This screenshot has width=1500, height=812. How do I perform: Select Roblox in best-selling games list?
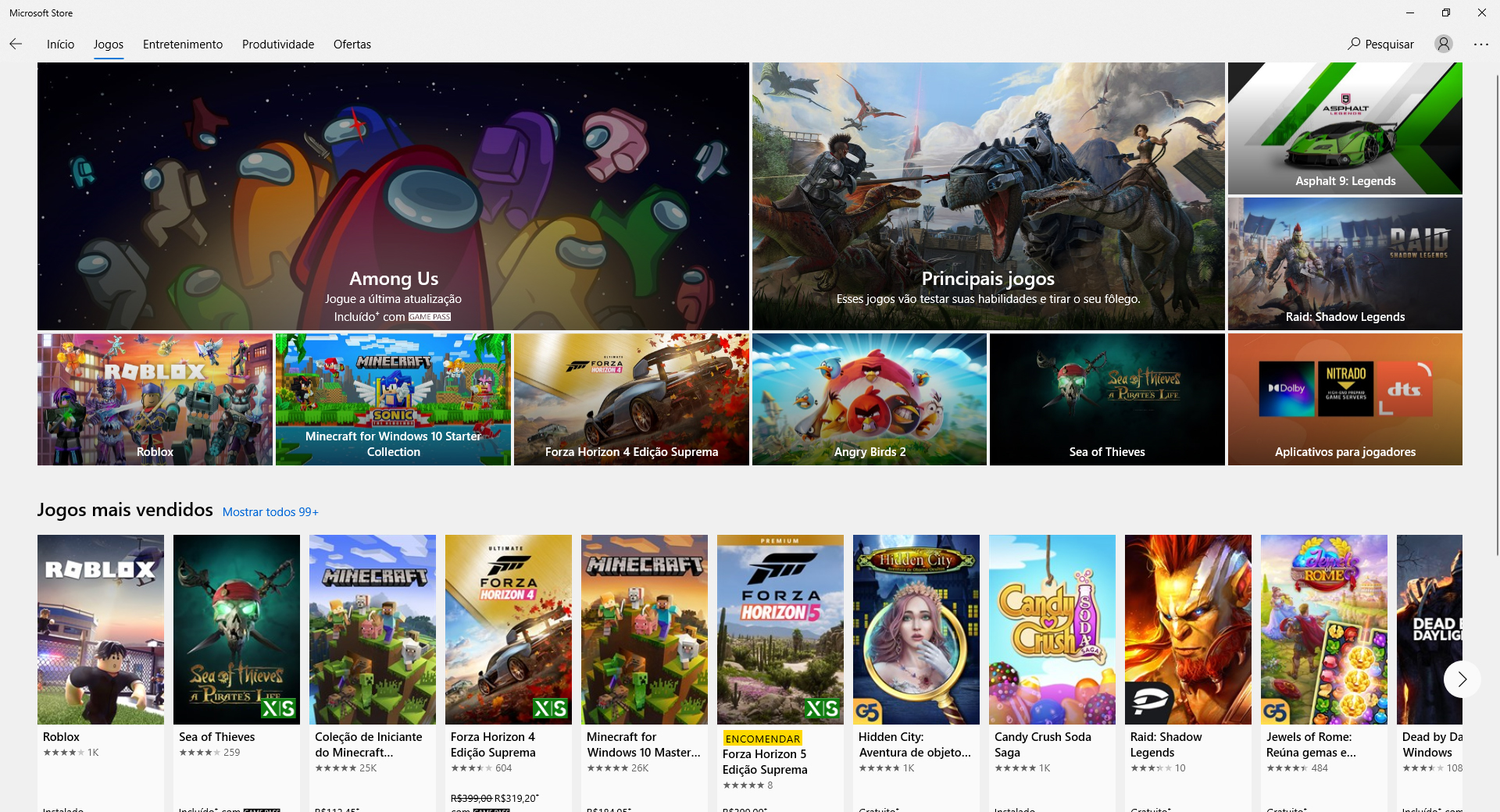pyautogui.click(x=101, y=629)
